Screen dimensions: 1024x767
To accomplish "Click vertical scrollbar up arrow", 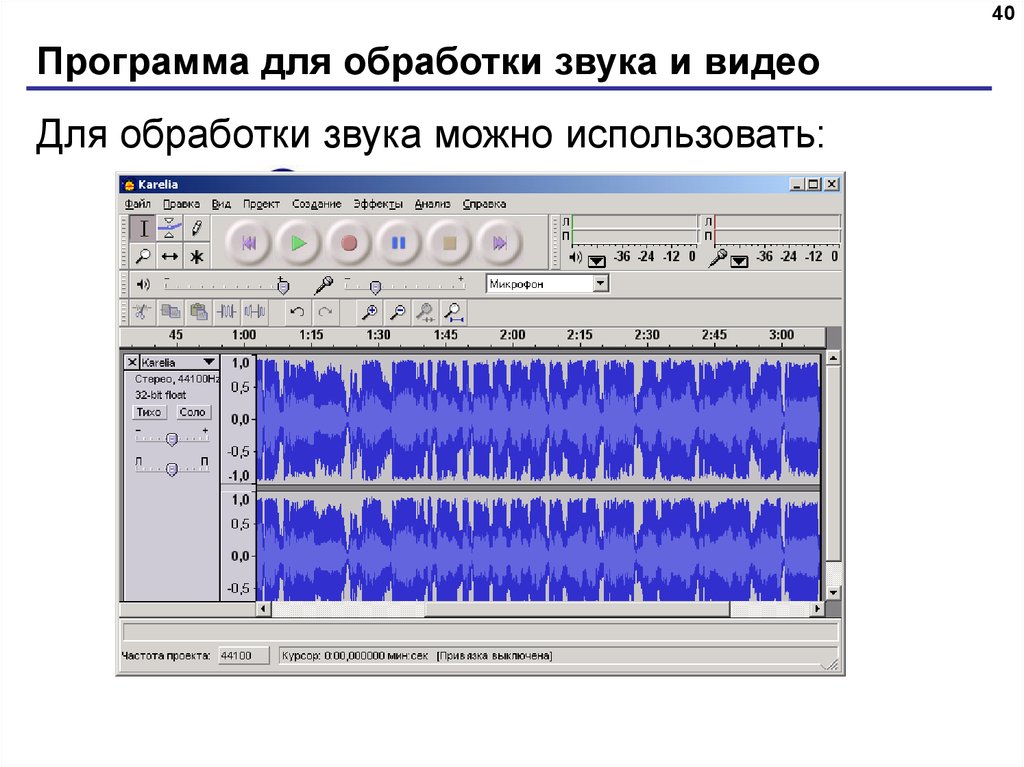I will pos(833,358).
